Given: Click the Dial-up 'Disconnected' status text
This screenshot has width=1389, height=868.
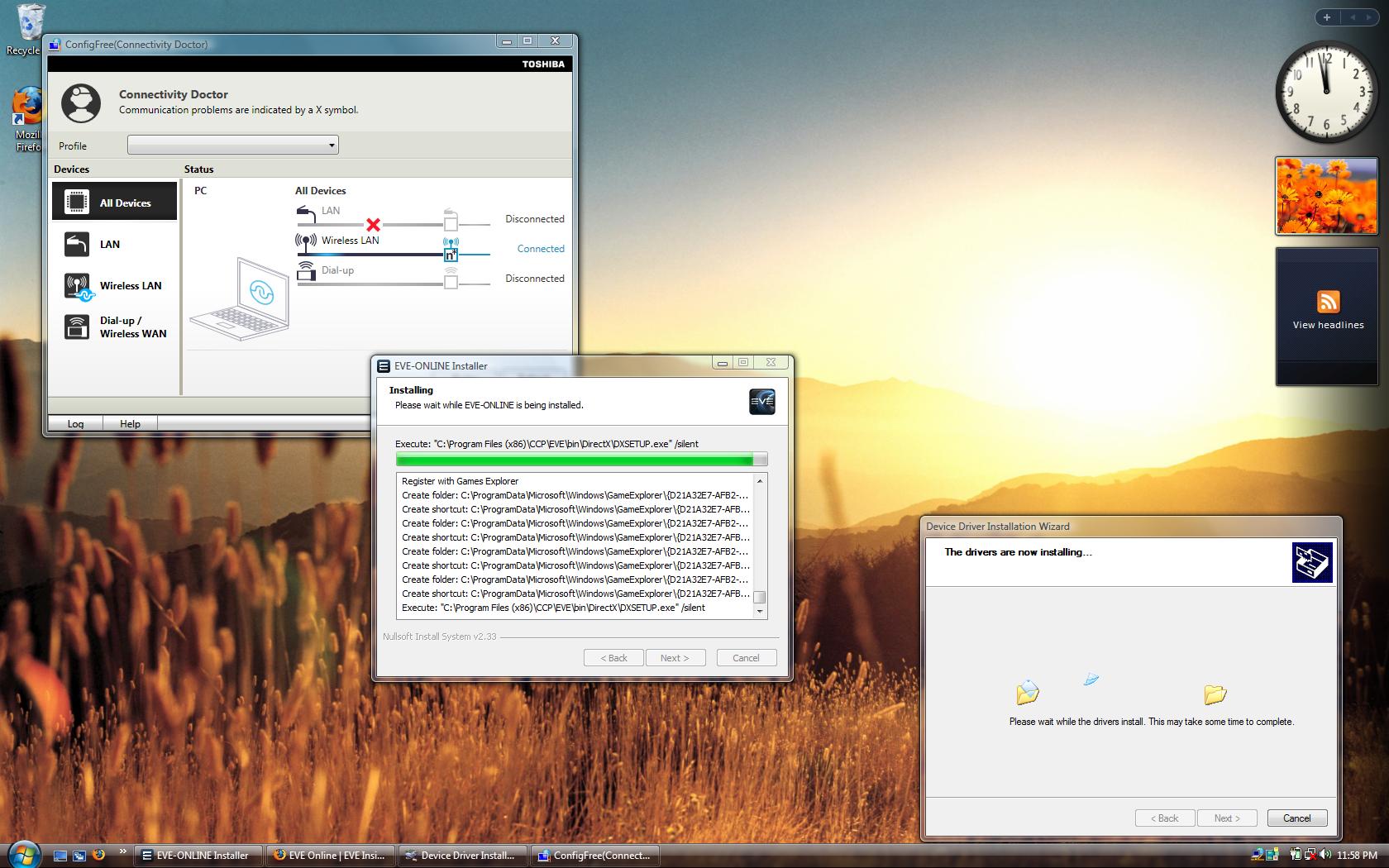Looking at the screenshot, I should pos(535,279).
